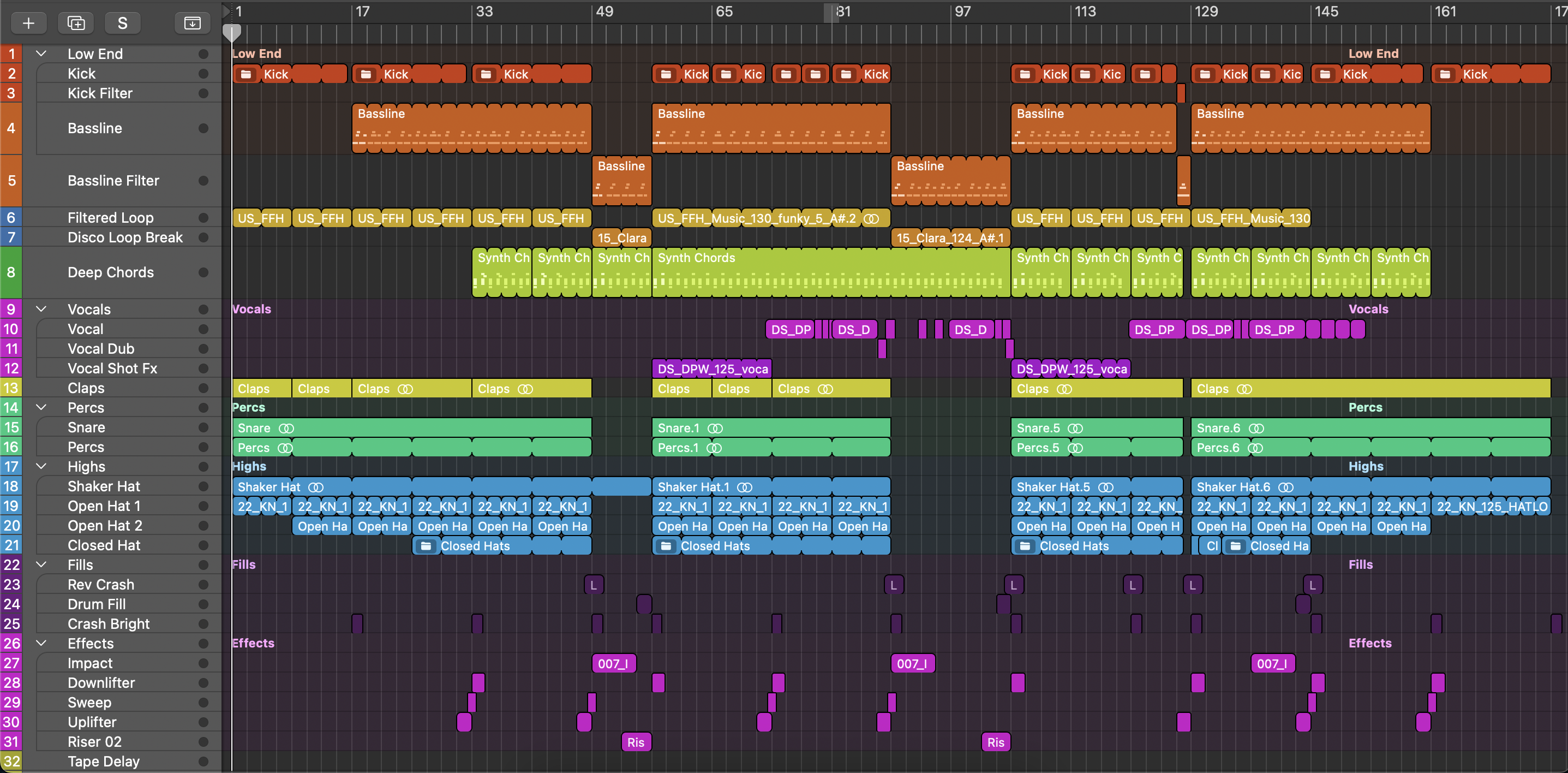Click bar 97 in the timeline ruler
Viewport: 1568px width, 773px height.
click(962, 11)
